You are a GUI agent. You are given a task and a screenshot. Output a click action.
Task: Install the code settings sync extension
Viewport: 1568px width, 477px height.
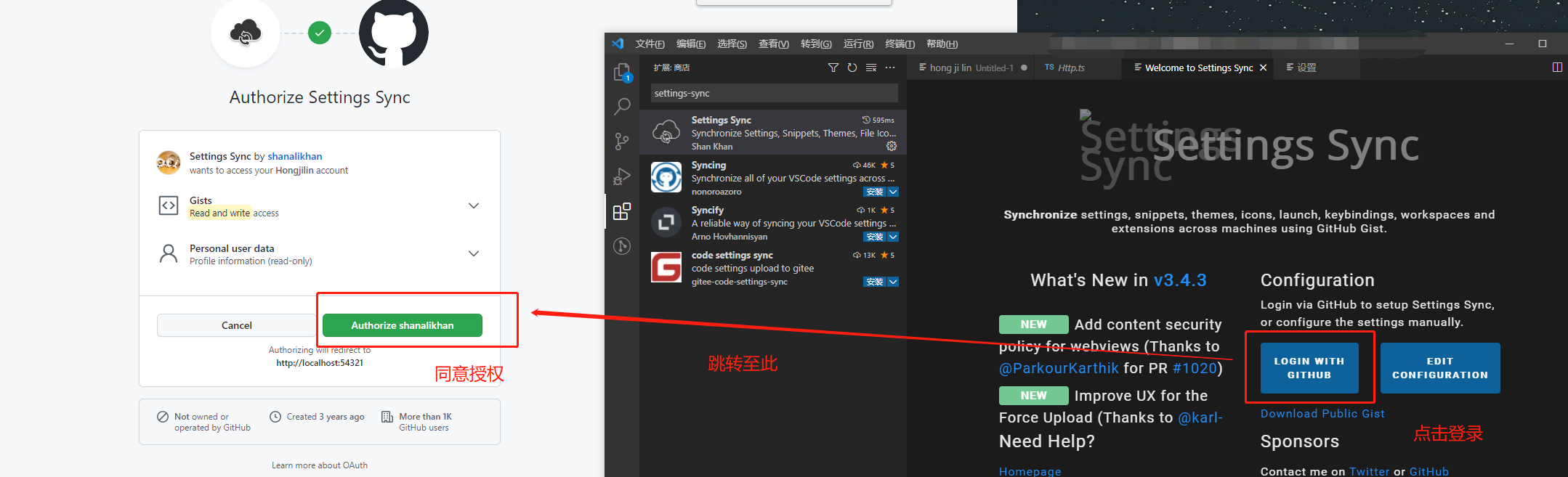[875, 282]
